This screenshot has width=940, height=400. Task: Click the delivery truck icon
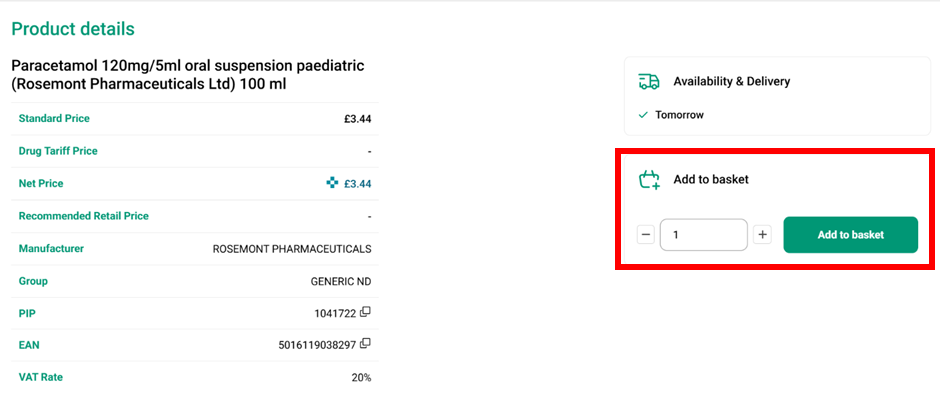tap(649, 82)
